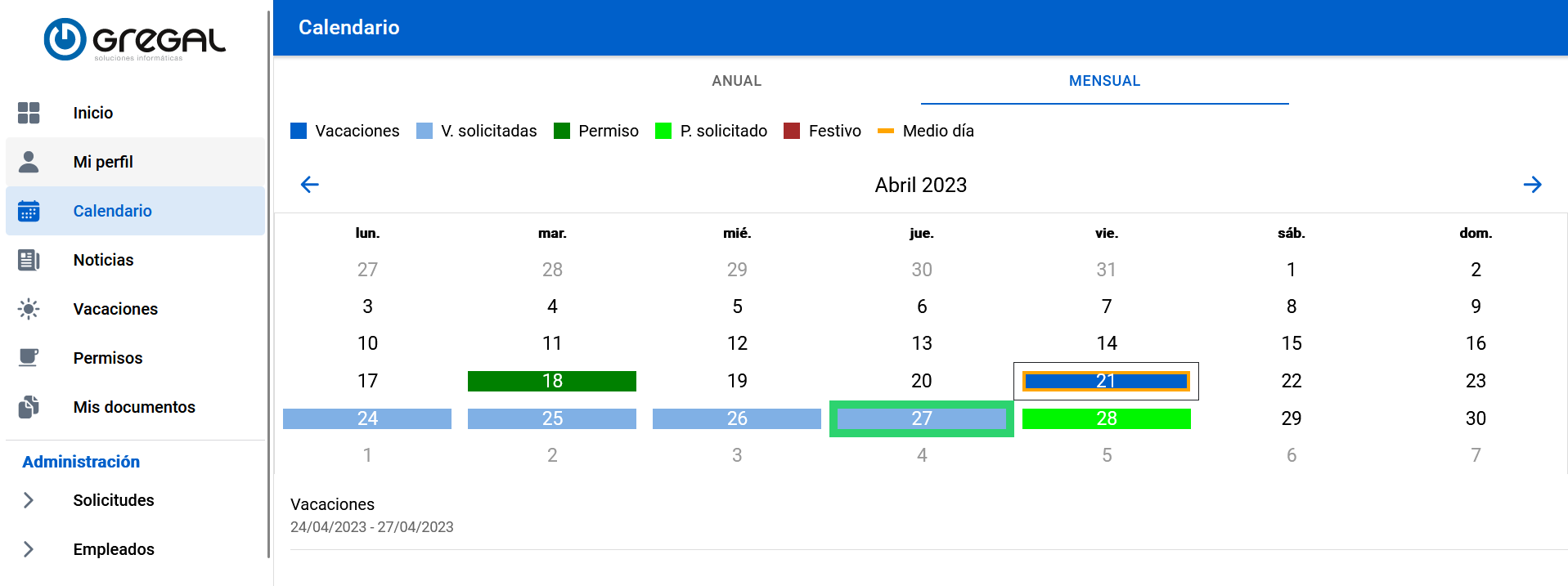Expand the Empleados admin section
Viewport: 1568px width, 586px height.
(29, 549)
